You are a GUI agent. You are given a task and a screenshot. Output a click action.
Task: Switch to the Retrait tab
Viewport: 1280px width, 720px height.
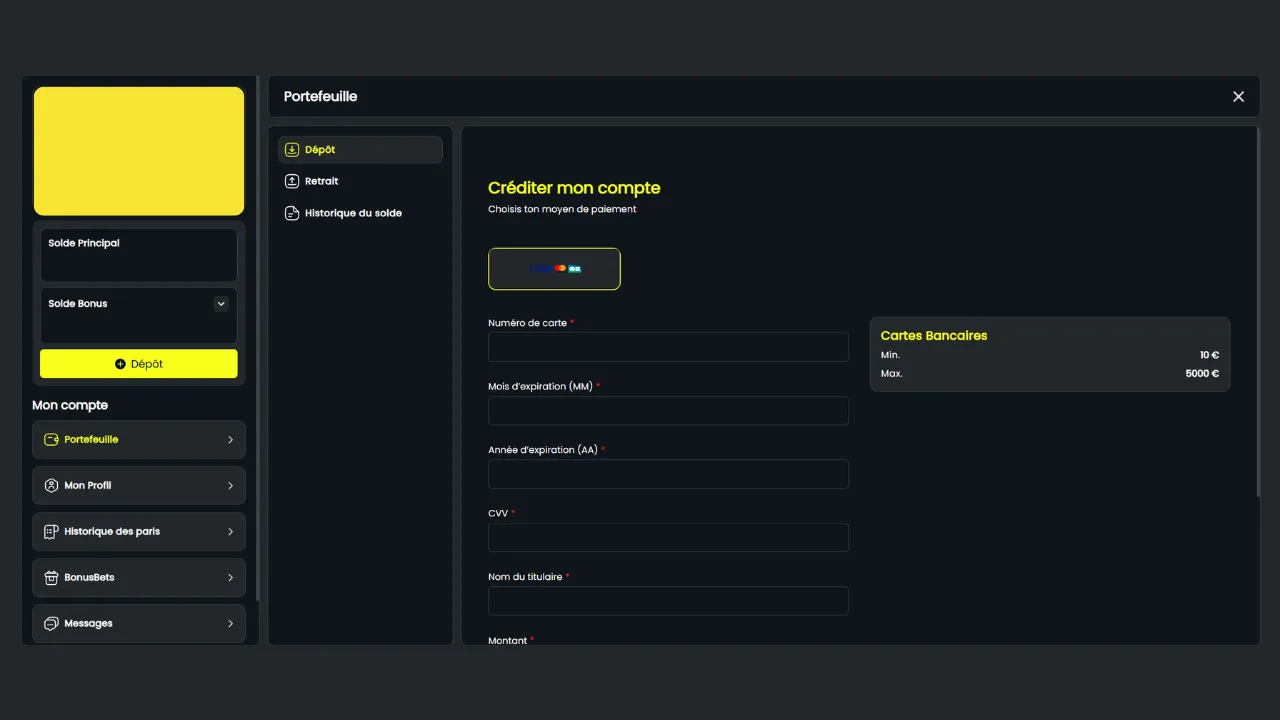point(360,181)
